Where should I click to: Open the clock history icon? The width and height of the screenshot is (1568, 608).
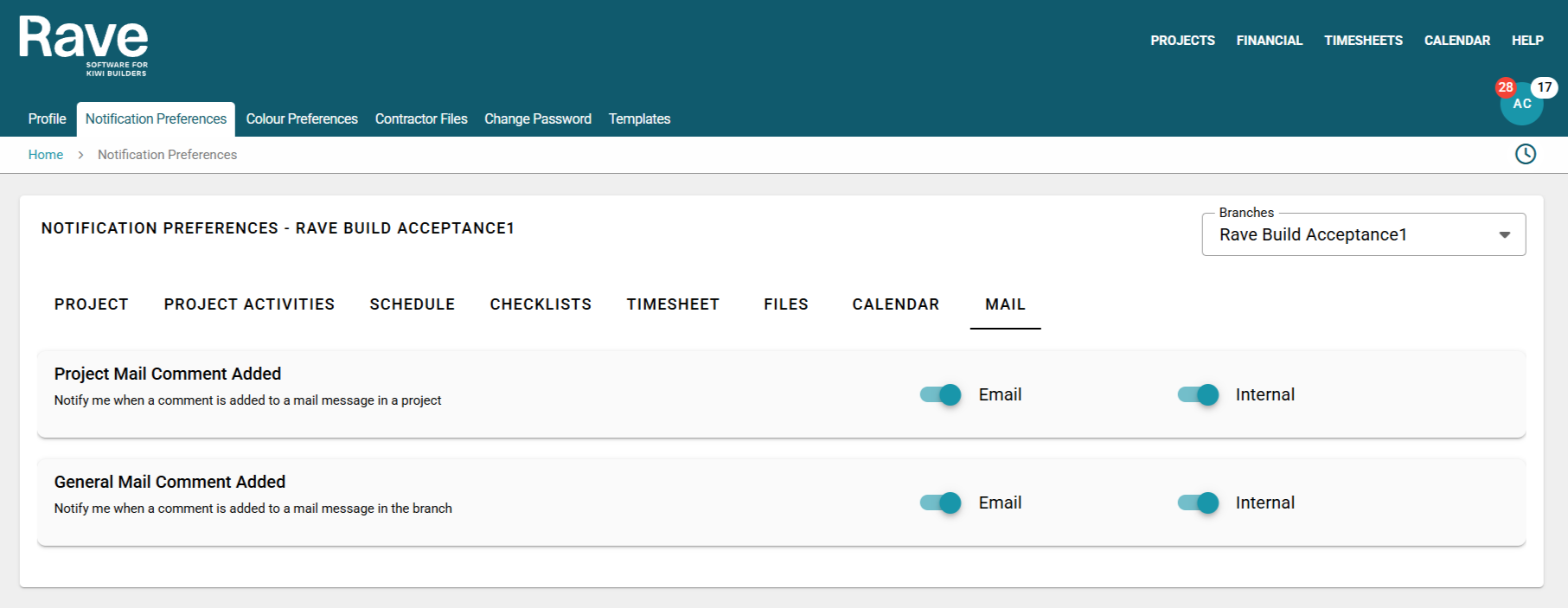[x=1526, y=154]
